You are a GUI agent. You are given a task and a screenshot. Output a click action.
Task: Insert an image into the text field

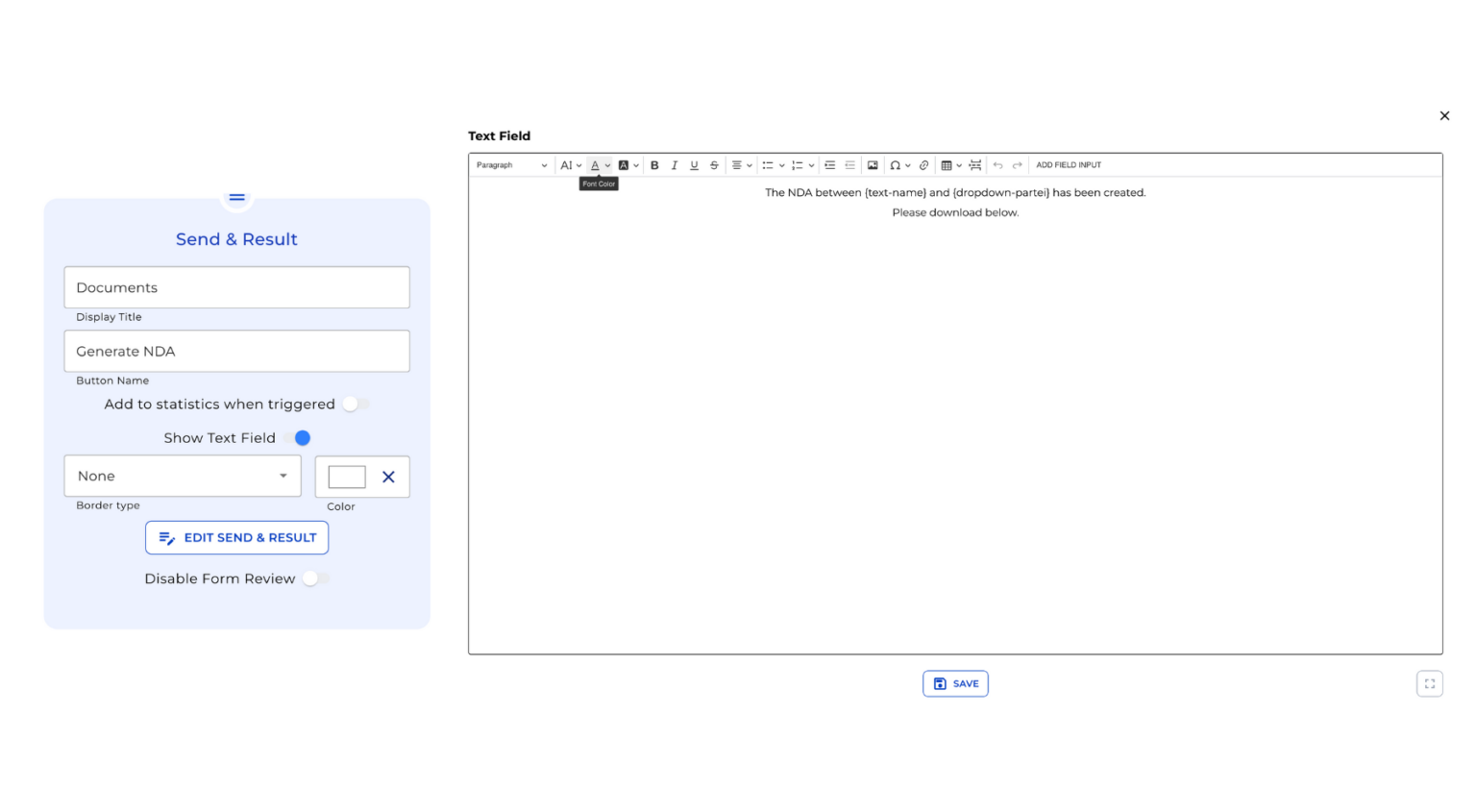point(873,165)
